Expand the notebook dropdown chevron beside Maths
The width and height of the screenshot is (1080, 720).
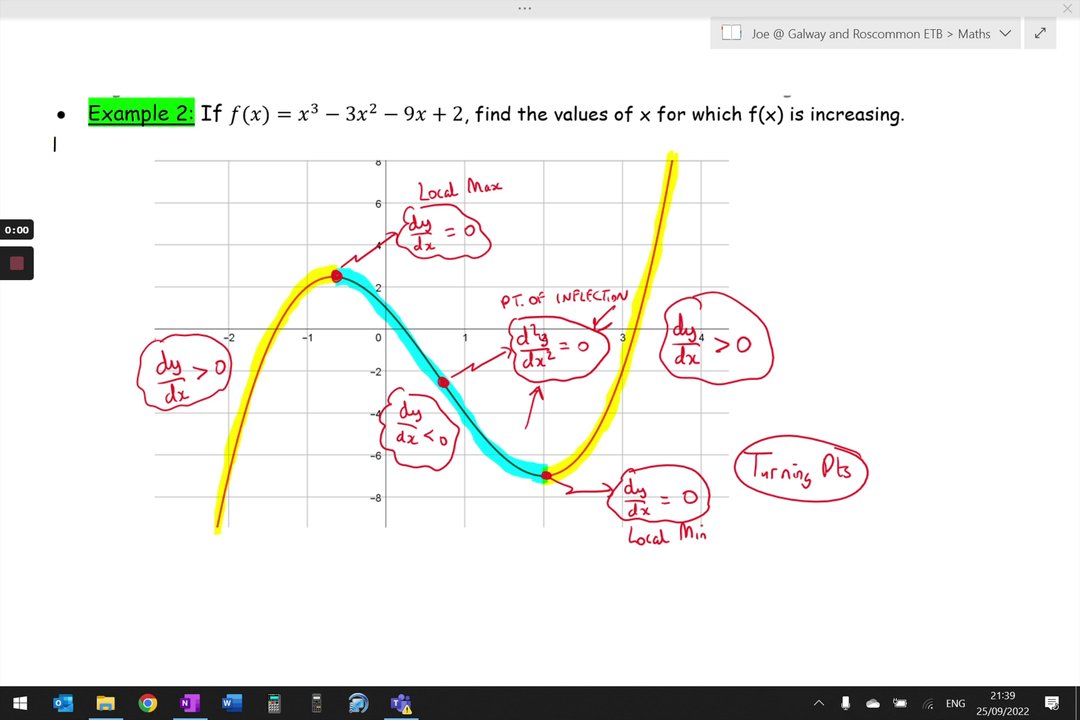coord(1005,33)
